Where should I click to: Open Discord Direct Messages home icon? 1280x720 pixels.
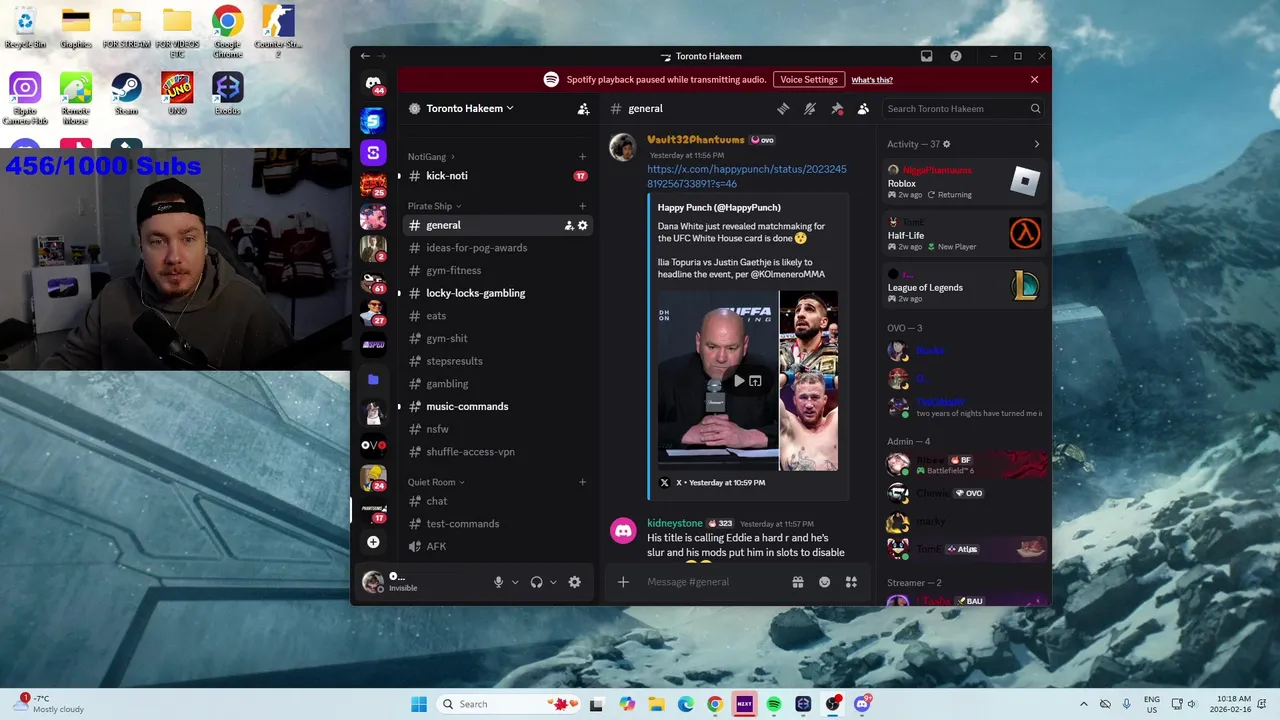pyautogui.click(x=373, y=84)
